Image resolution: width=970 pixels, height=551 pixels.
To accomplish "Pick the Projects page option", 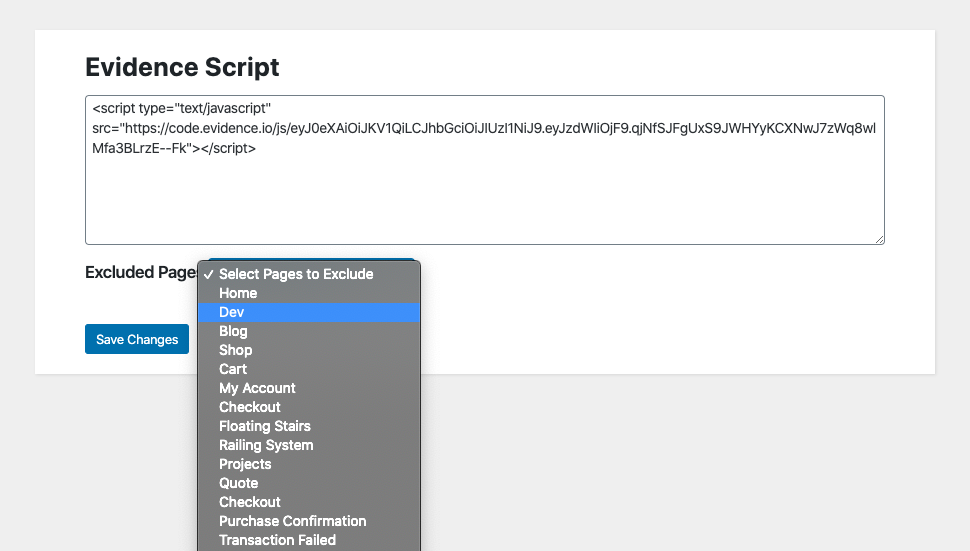I will (x=309, y=464).
